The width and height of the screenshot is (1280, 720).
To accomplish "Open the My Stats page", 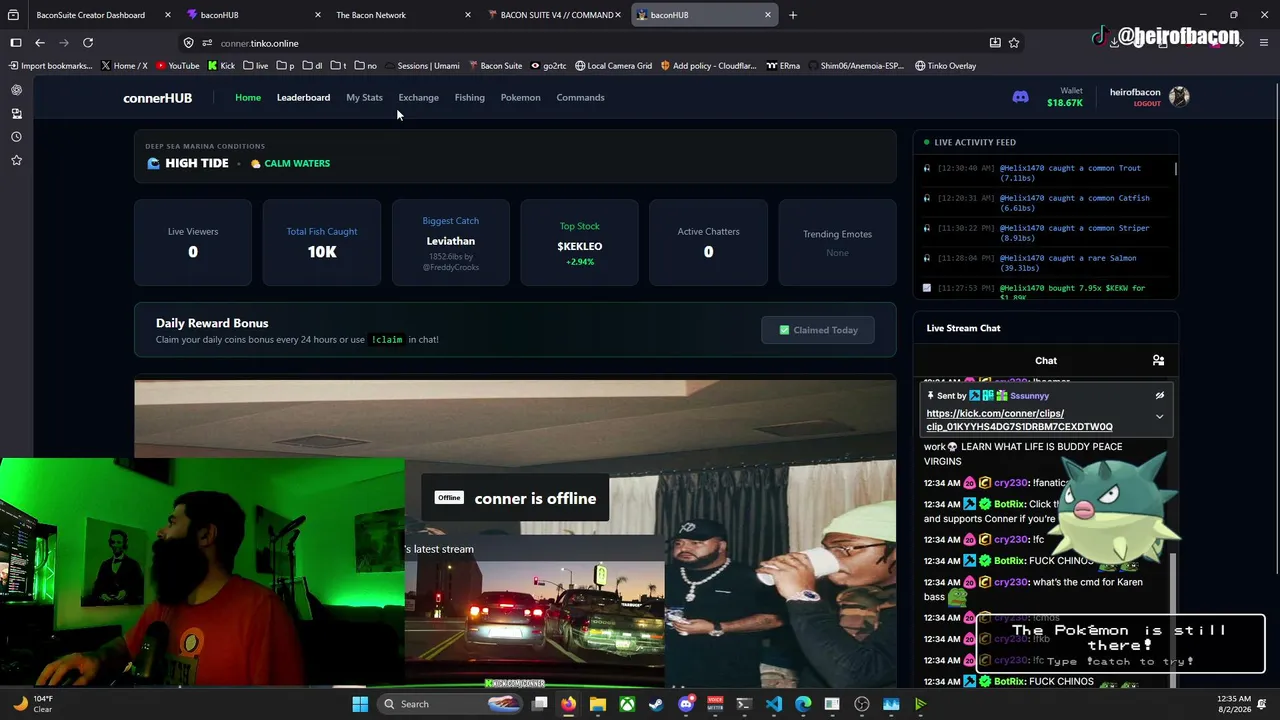I will click(364, 98).
